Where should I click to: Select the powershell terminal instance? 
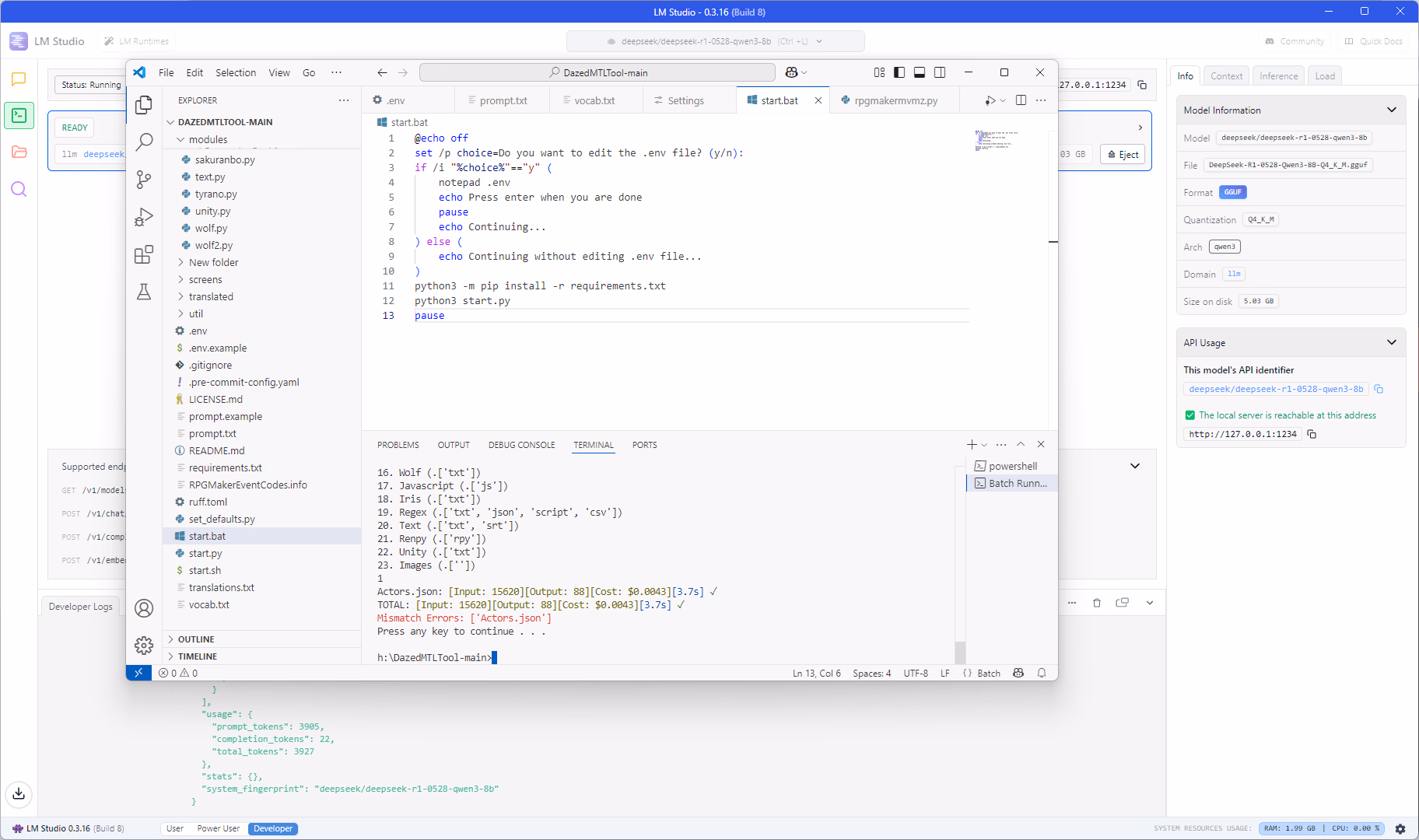(1011, 466)
